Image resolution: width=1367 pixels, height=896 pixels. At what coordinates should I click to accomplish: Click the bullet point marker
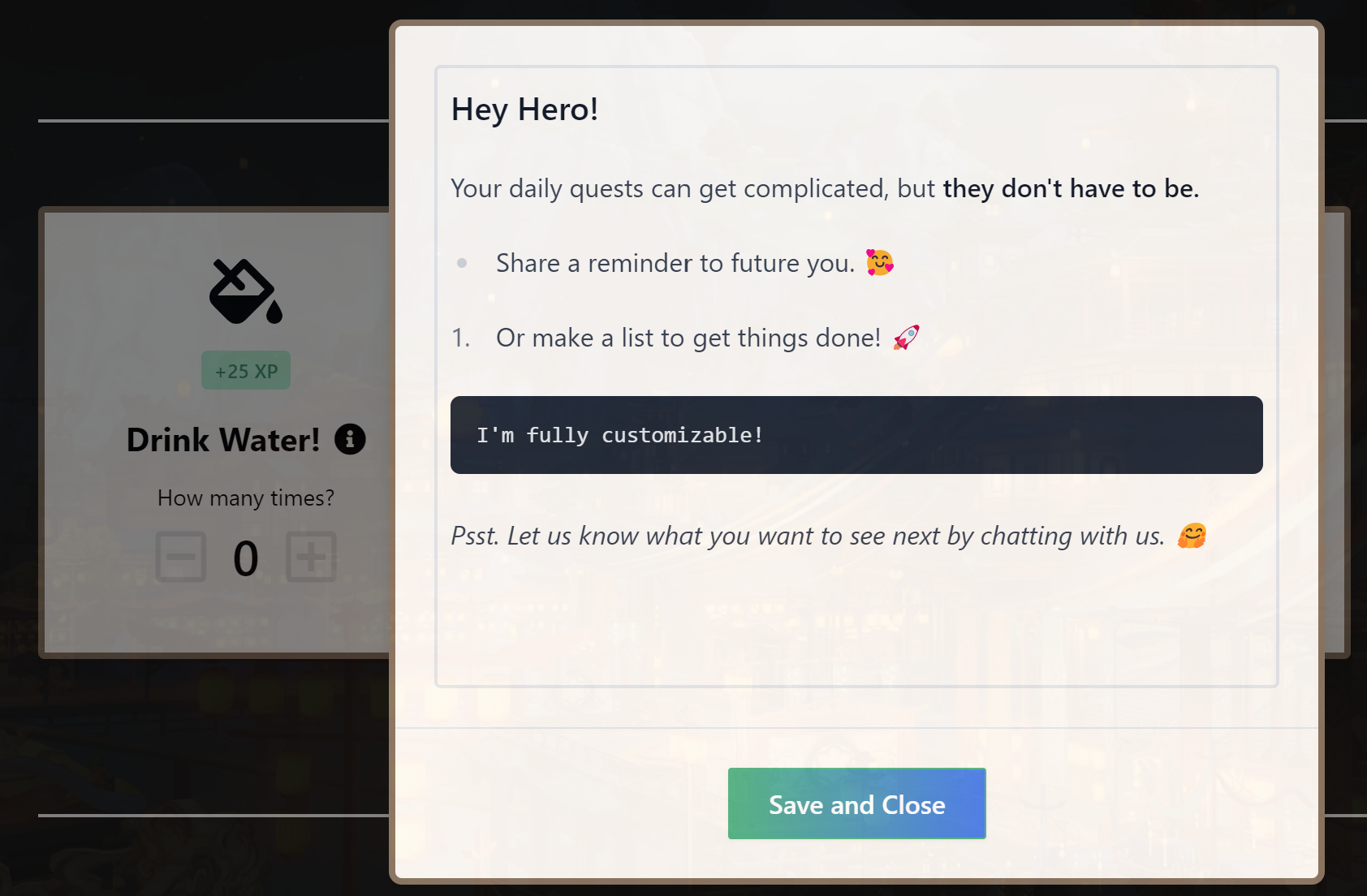click(x=462, y=263)
